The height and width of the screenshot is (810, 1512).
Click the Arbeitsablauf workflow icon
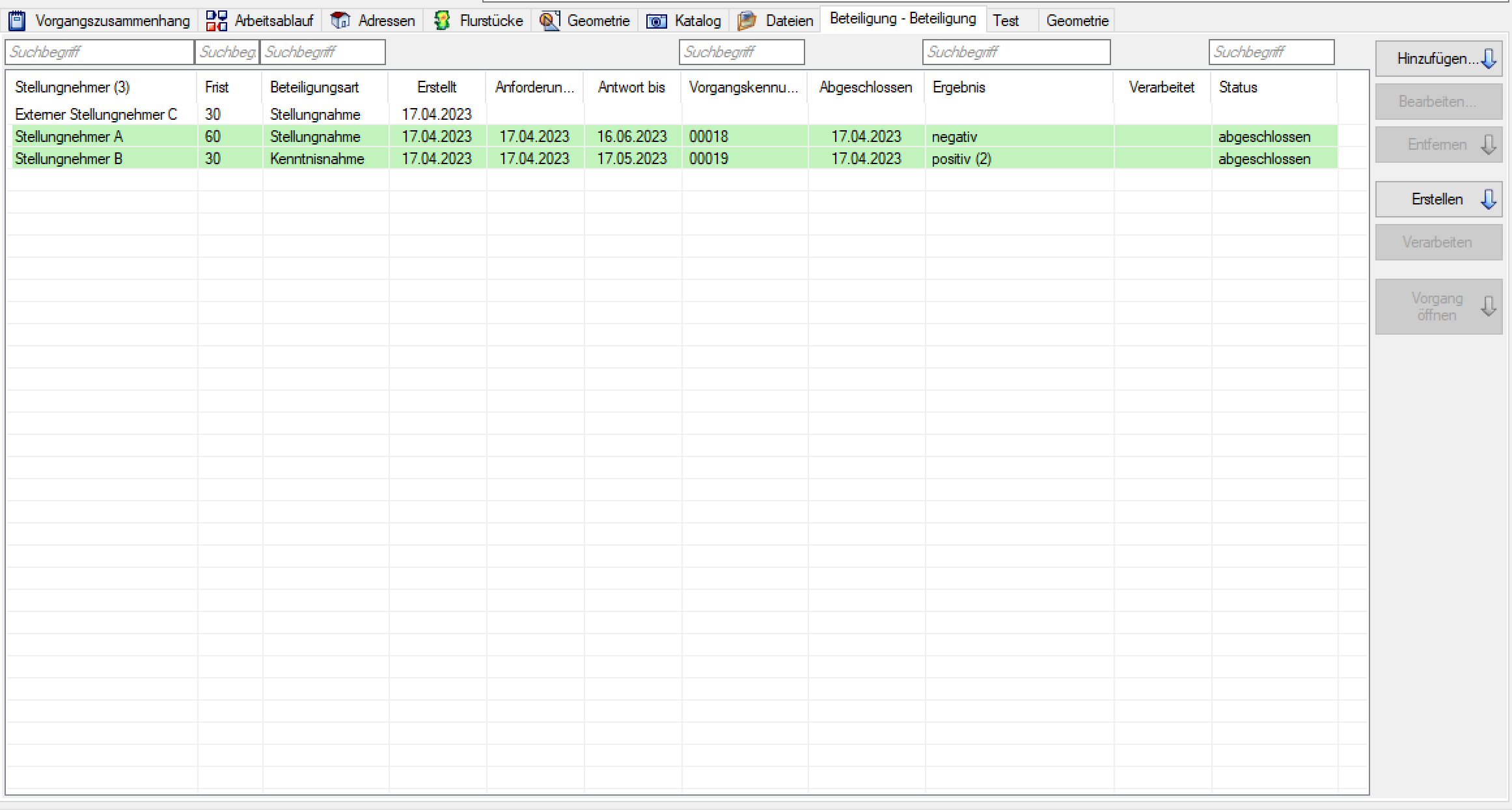[216, 21]
